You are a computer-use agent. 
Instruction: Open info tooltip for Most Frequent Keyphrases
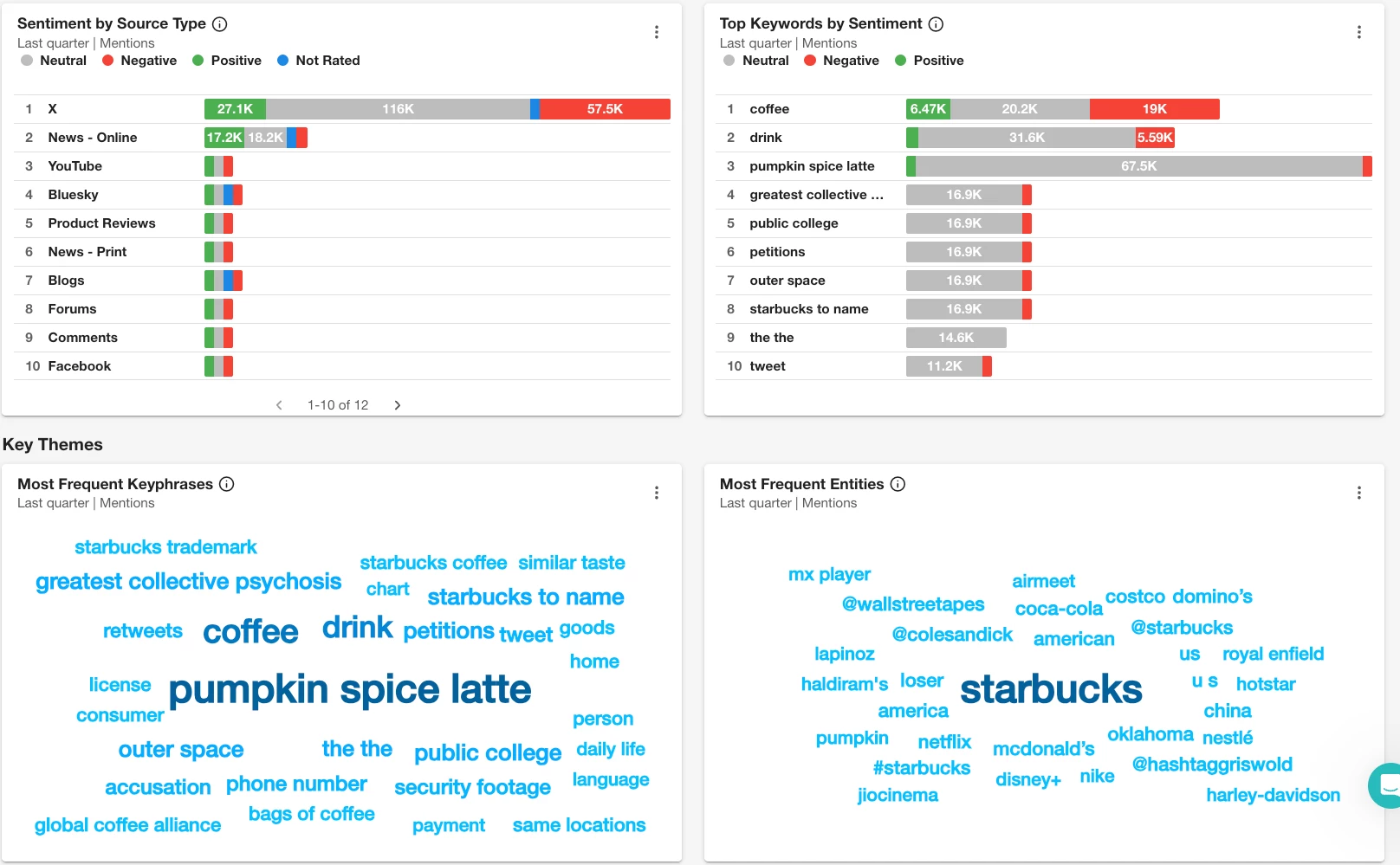pyautogui.click(x=227, y=484)
